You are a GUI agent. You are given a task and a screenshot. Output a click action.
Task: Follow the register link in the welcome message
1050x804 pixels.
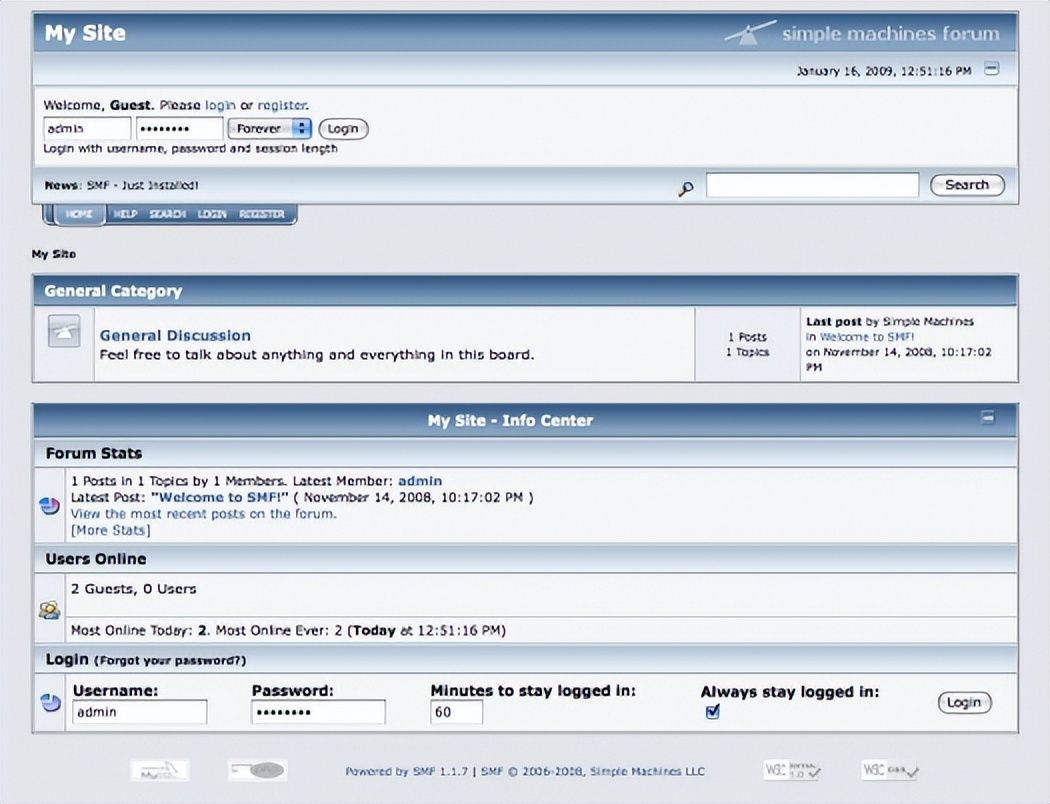(282, 105)
